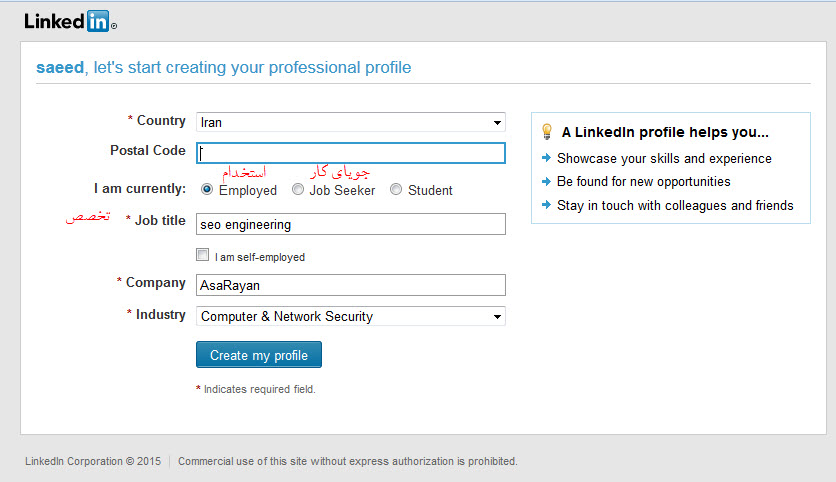Tick the I am self-employed checkbox
This screenshot has height=482, width=836.
pyautogui.click(x=203, y=255)
